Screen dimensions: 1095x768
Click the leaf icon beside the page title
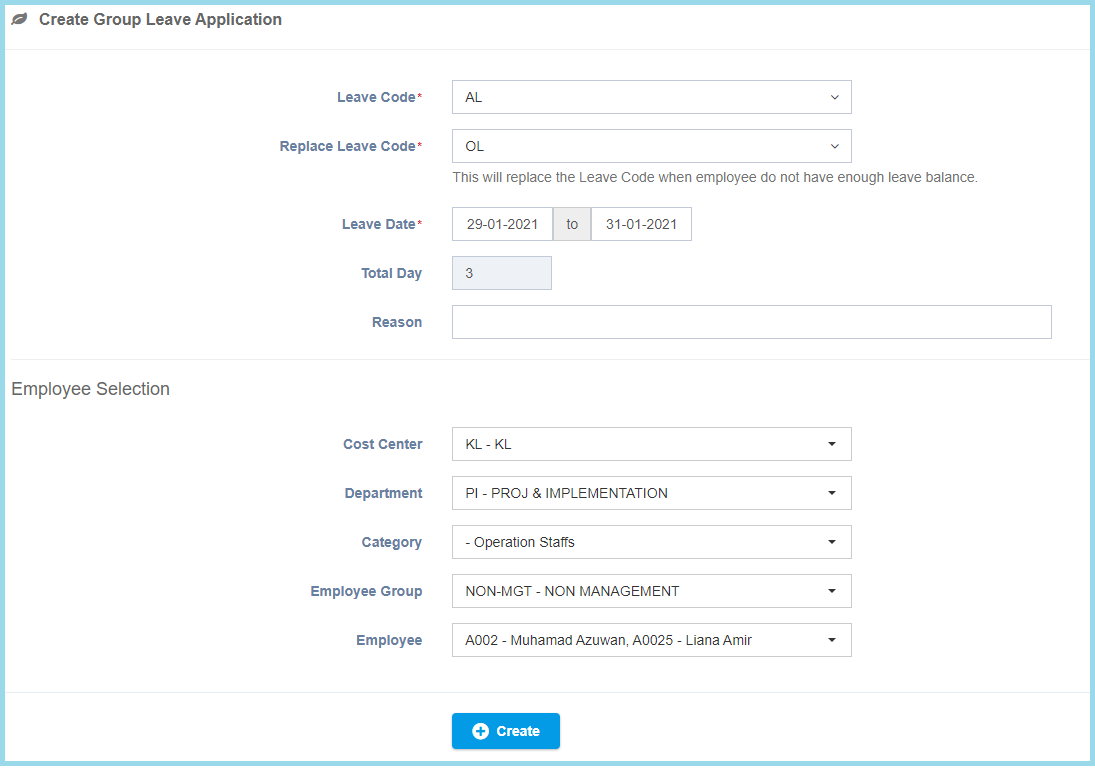(19, 20)
